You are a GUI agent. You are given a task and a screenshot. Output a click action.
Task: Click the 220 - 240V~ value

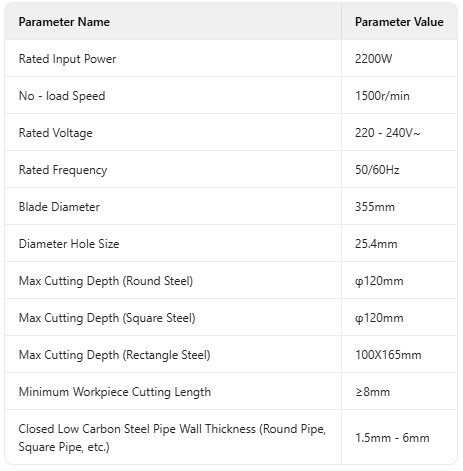387,133
